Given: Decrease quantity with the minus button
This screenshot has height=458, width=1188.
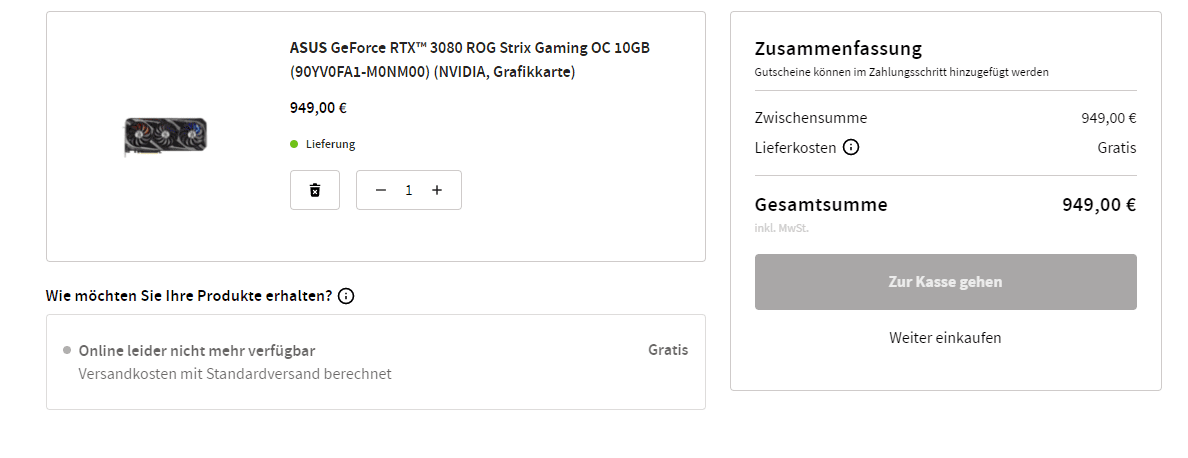Looking at the screenshot, I should click(380, 190).
